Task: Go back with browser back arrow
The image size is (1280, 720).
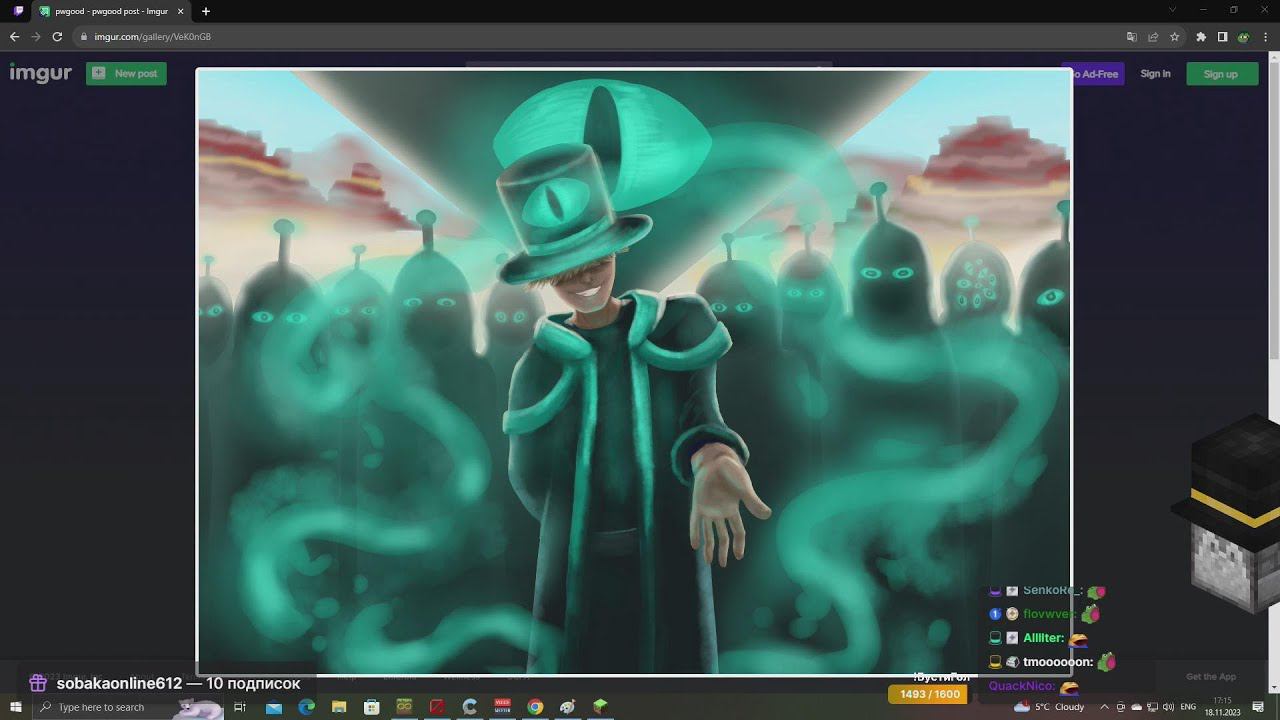Action: (x=14, y=37)
